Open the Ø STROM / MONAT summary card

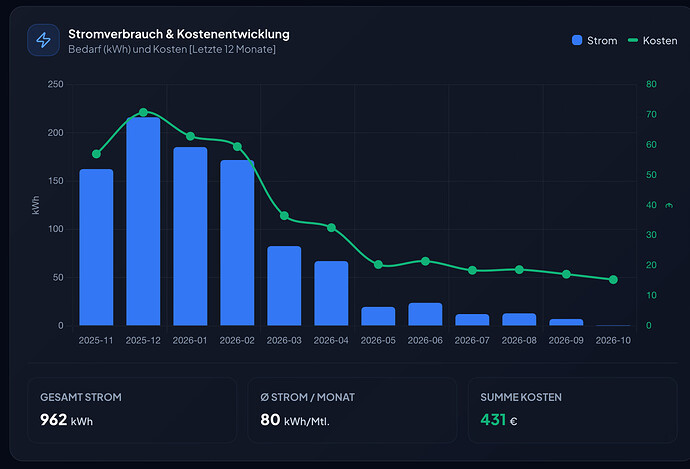352,410
